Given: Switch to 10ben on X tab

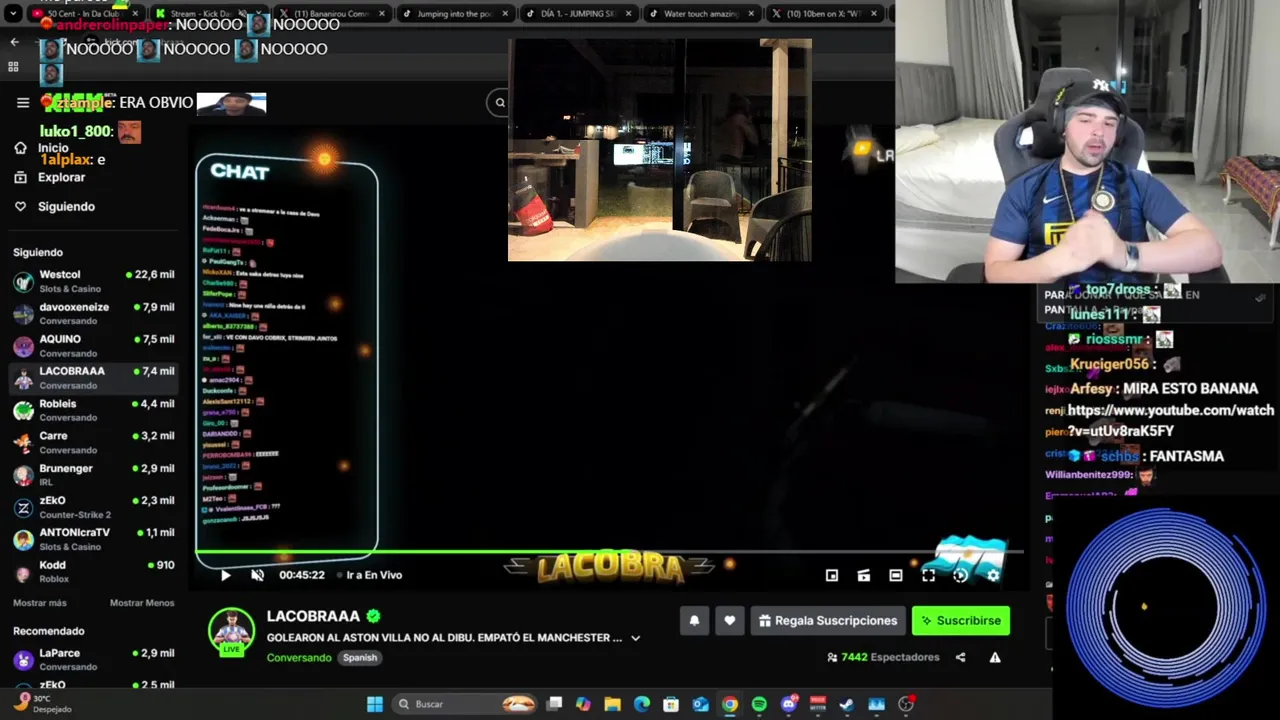Looking at the screenshot, I should [825, 14].
